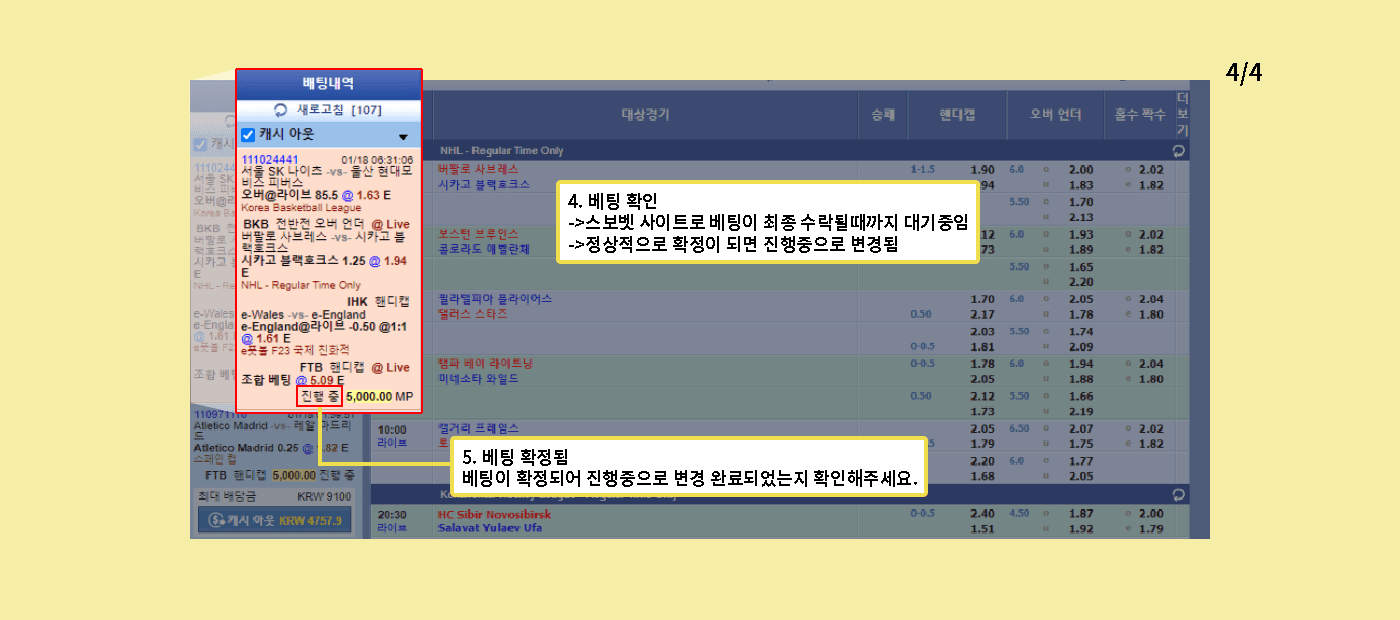Select 2.05 over odds for Philadelphia
This screenshot has width=1400, height=620.
coord(1081,299)
